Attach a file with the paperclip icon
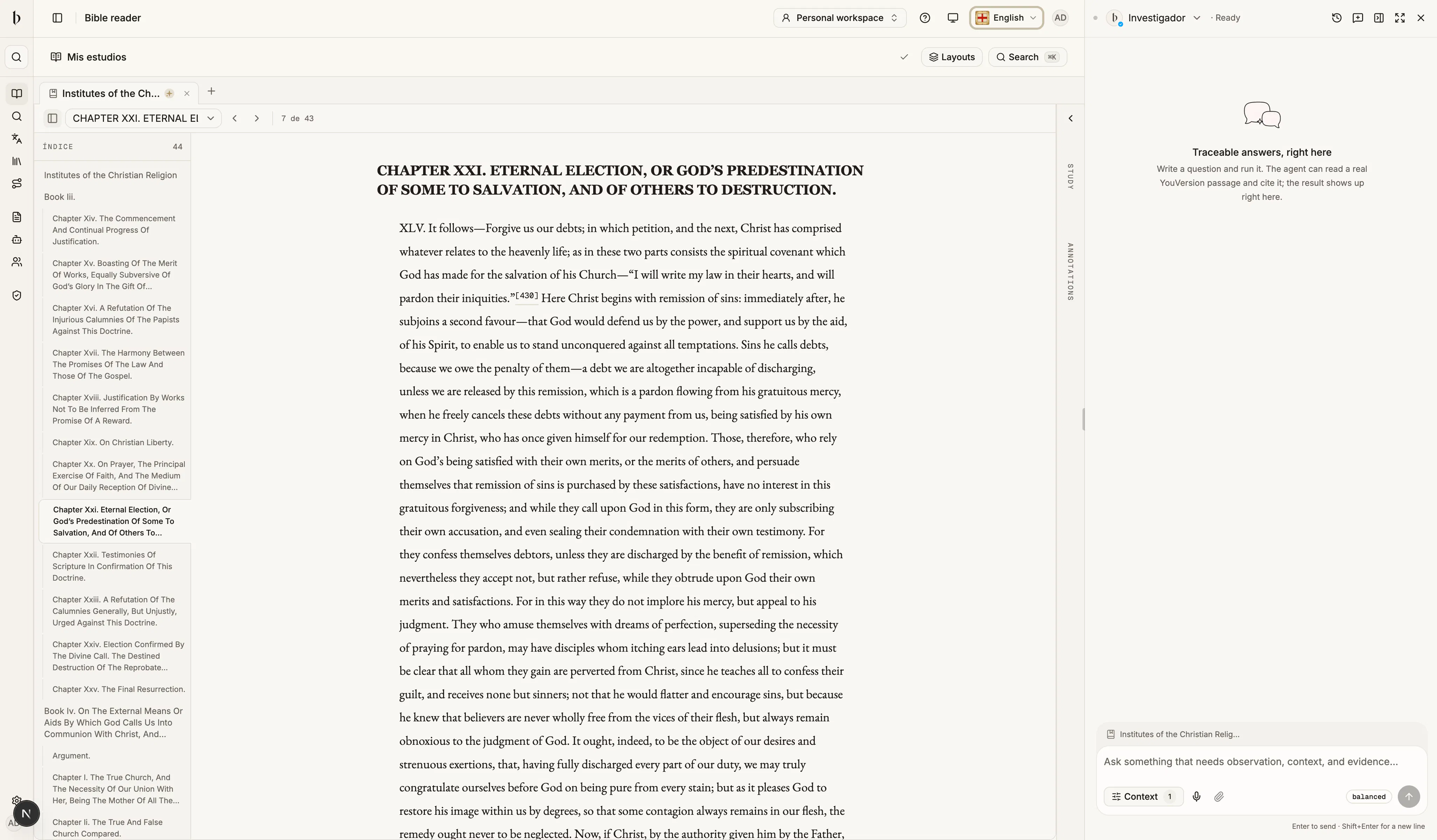 (x=1219, y=797)
